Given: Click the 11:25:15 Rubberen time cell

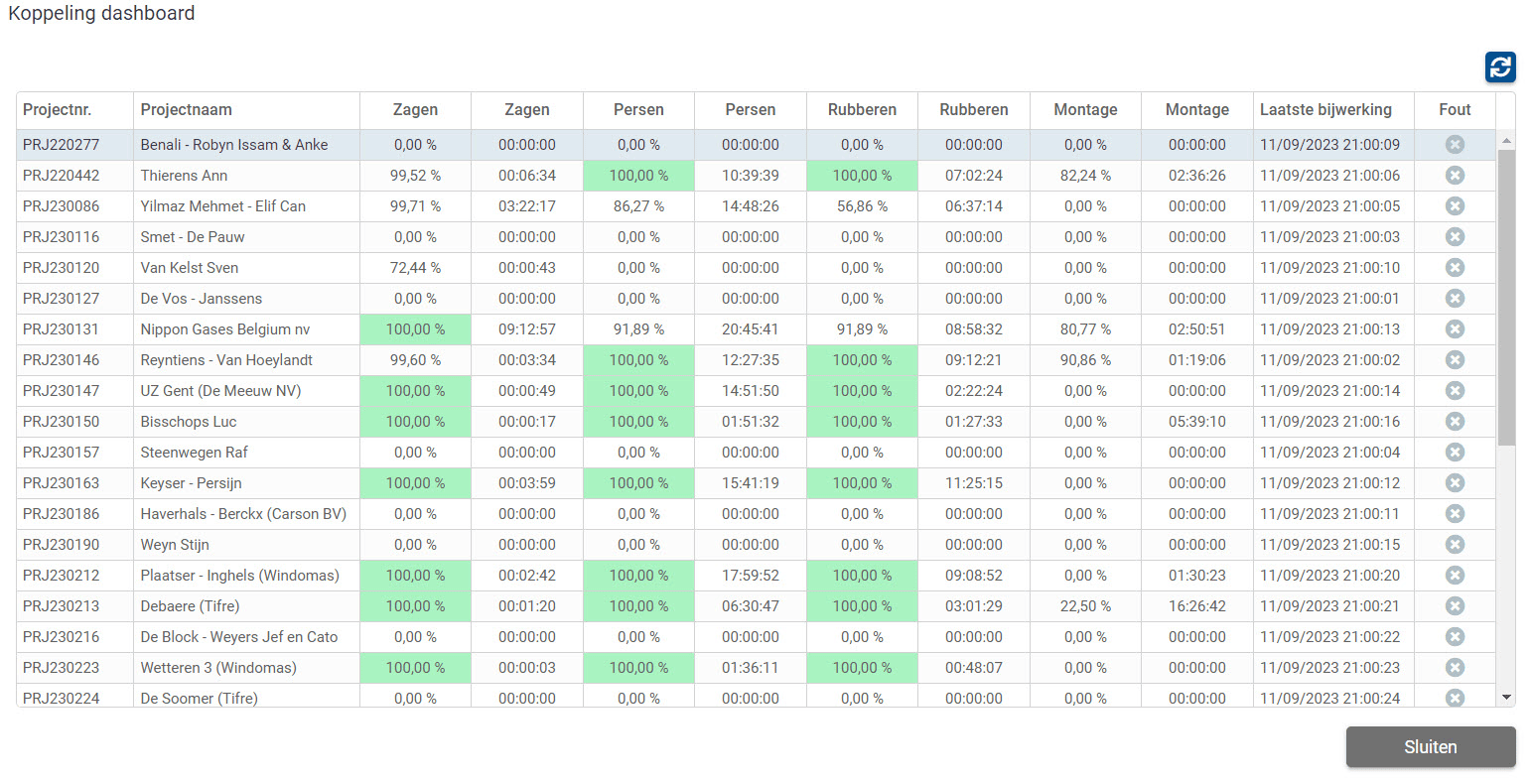Looking at the screenshot, I should point(974,483).
